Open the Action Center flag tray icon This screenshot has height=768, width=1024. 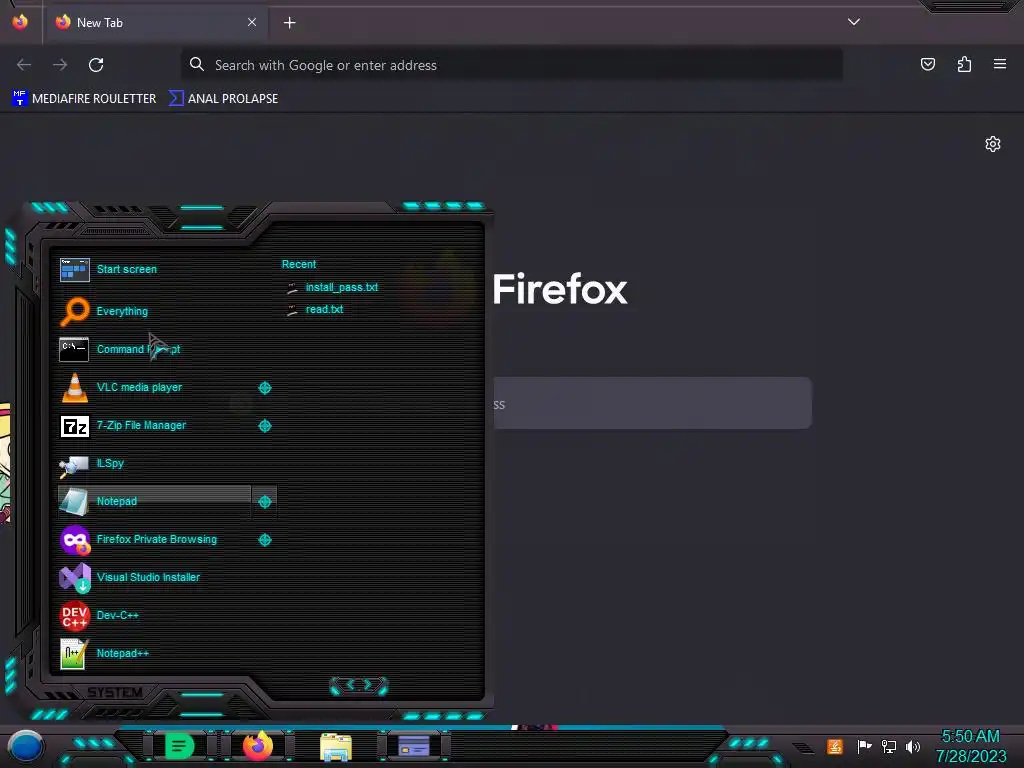[x=864, y=746]
